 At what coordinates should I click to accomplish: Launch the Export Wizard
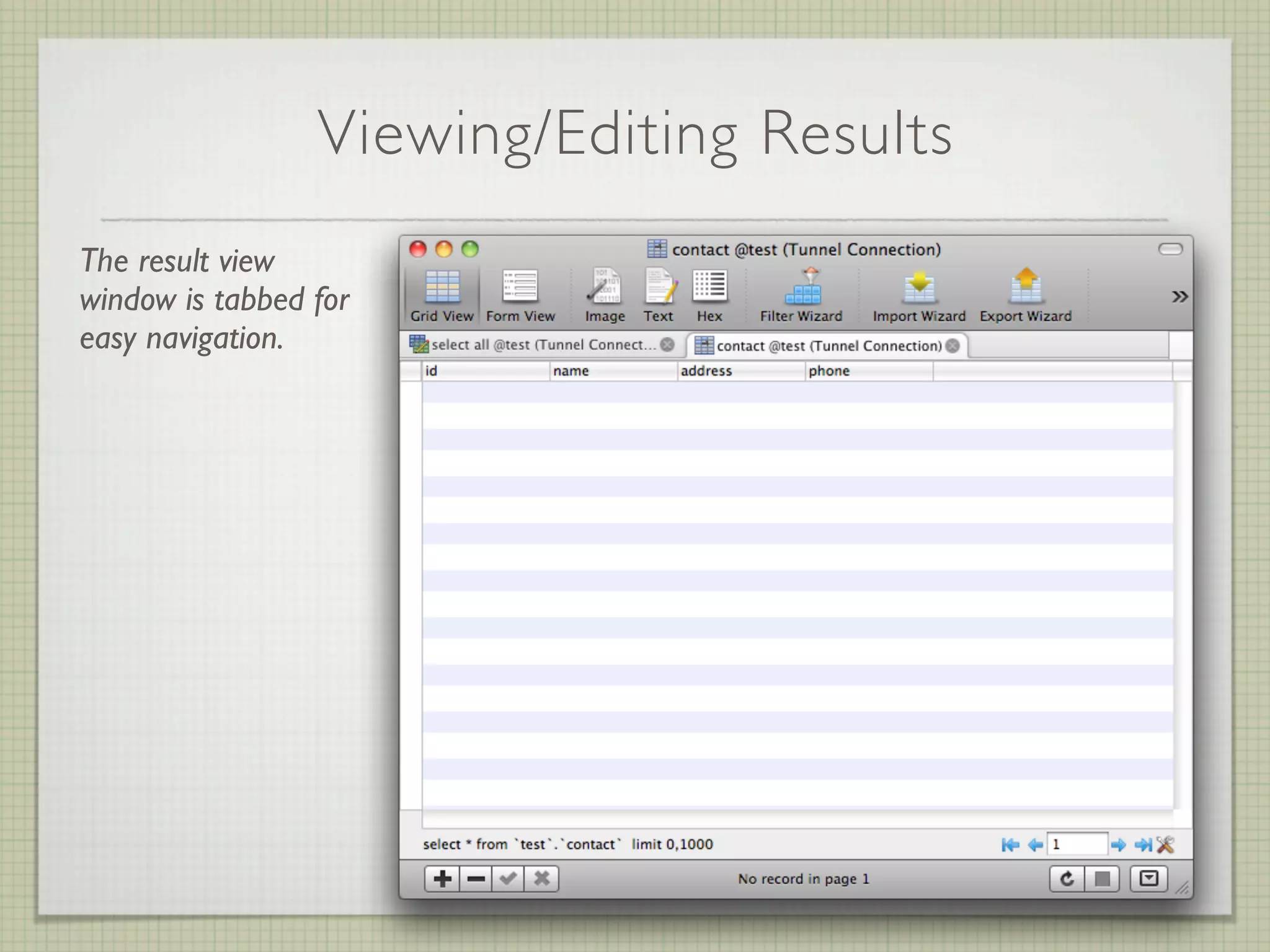click(1026, 296)
